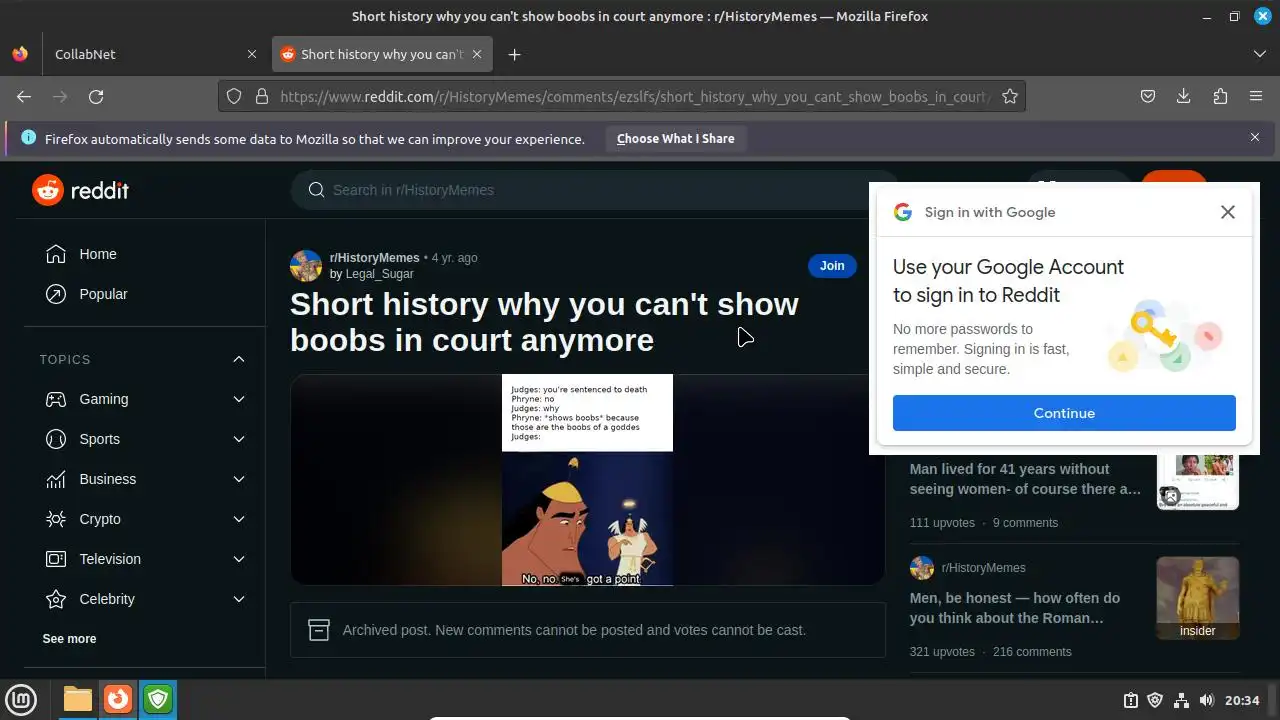The width and height of the screenshot is (1280, 720).
Task: Click the search magnifier icon
Action: (x=316, y=190)
